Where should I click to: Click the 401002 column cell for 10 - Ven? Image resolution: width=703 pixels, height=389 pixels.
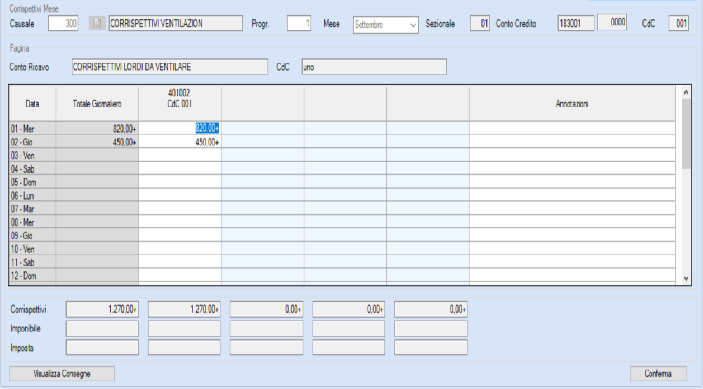[x=180, y=249]
